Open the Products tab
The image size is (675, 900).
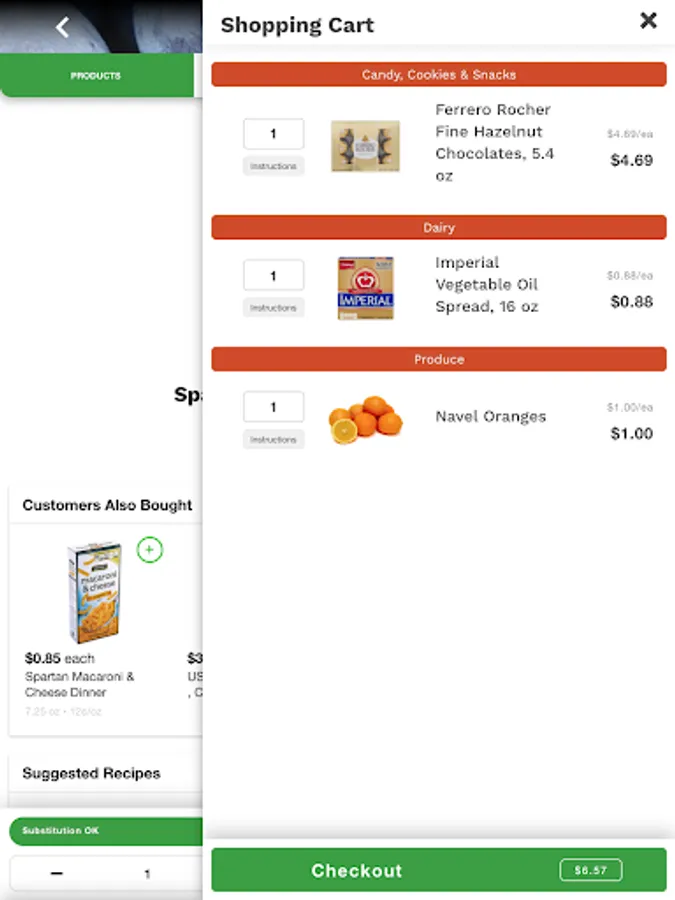[96, 76]
